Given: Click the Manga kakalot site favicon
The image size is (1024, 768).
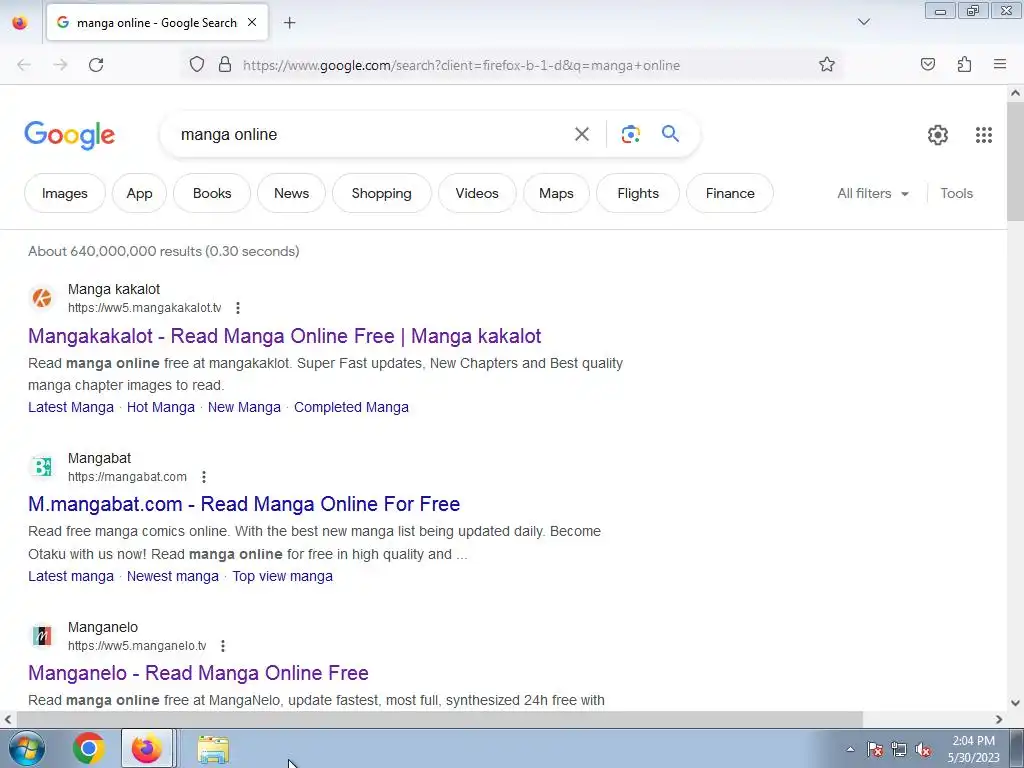Looking at the screenshot, I should pyautogui.click(x=42, y=298).
